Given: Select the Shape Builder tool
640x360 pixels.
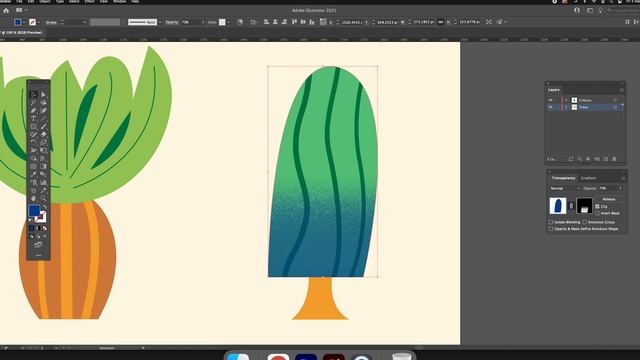Looking at the screenshot, I should point(33,158).
